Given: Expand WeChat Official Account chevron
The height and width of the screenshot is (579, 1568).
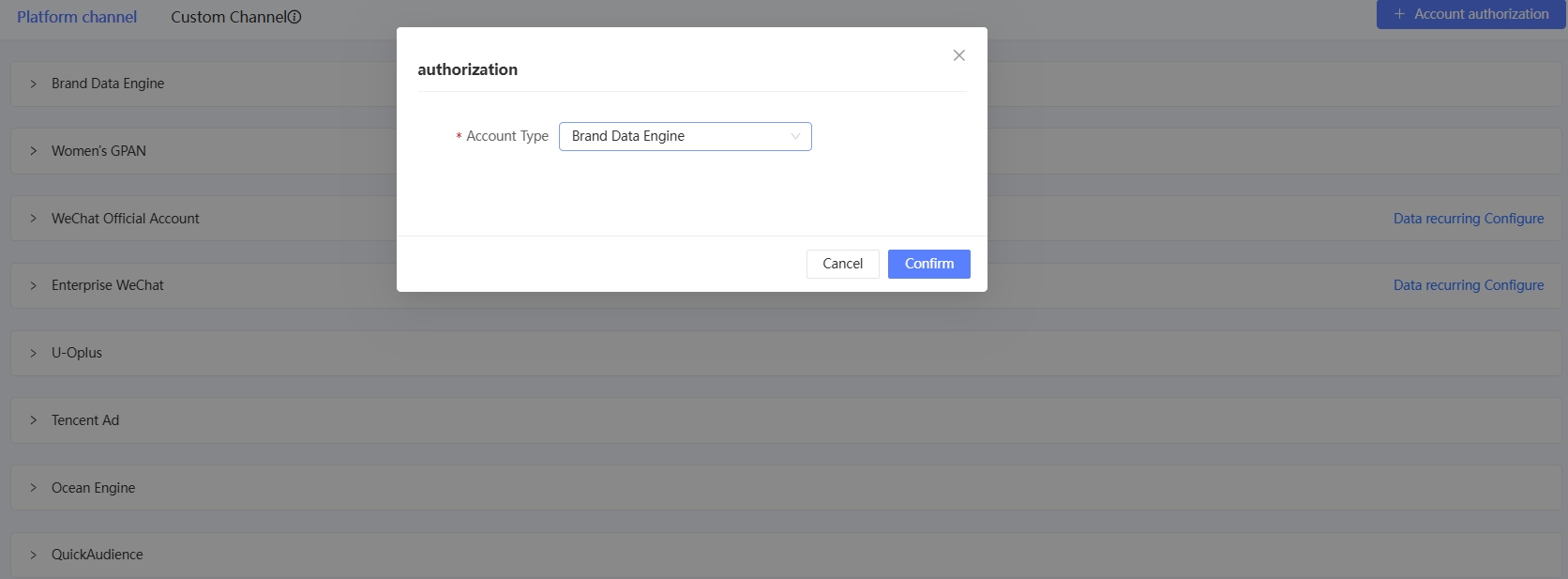Looking at the screenshot, I should point(34,219).
